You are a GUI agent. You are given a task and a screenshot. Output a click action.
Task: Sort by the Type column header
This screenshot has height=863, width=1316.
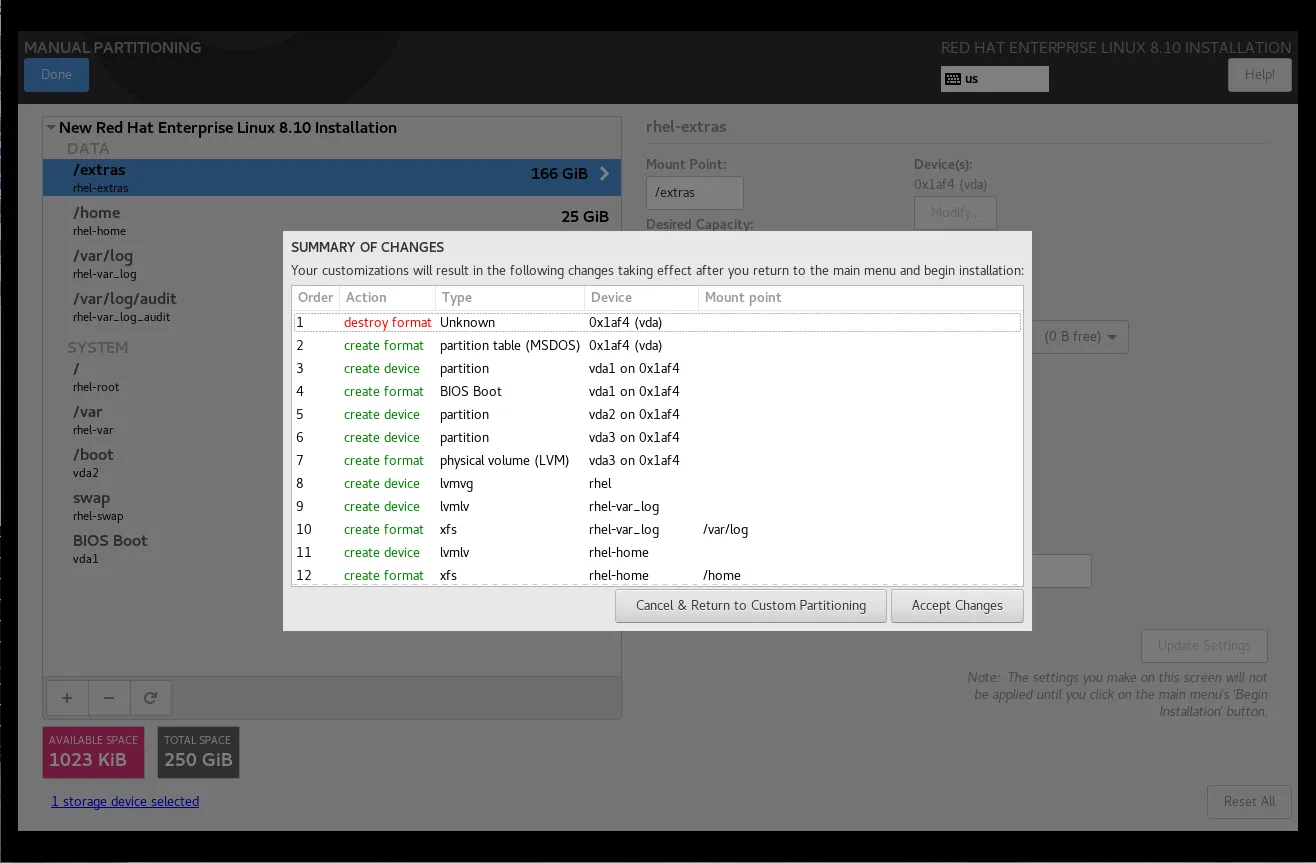510,298
